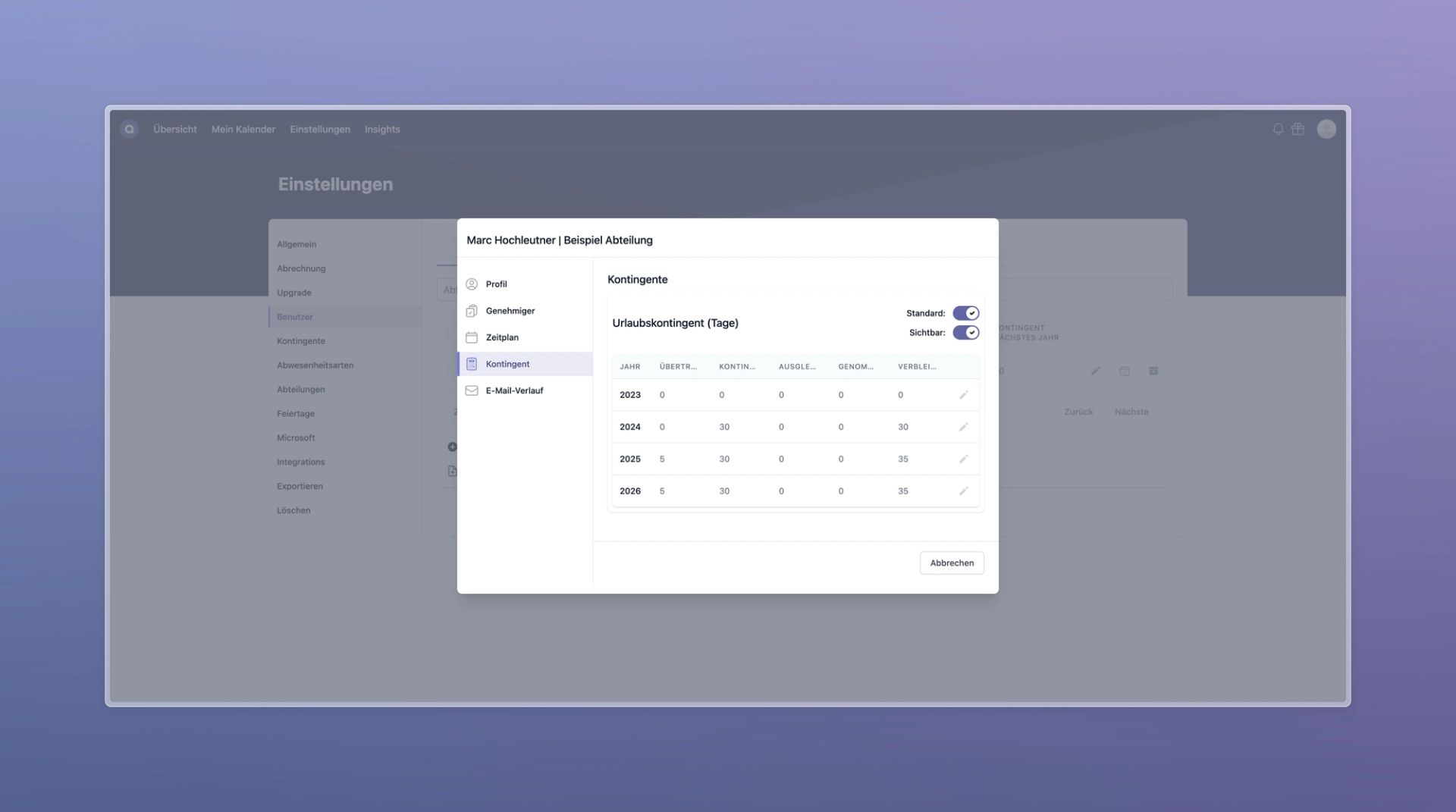This screenshot has width=1456, height=812.
Task: Open the Profil tab
Action: point(525,284)
